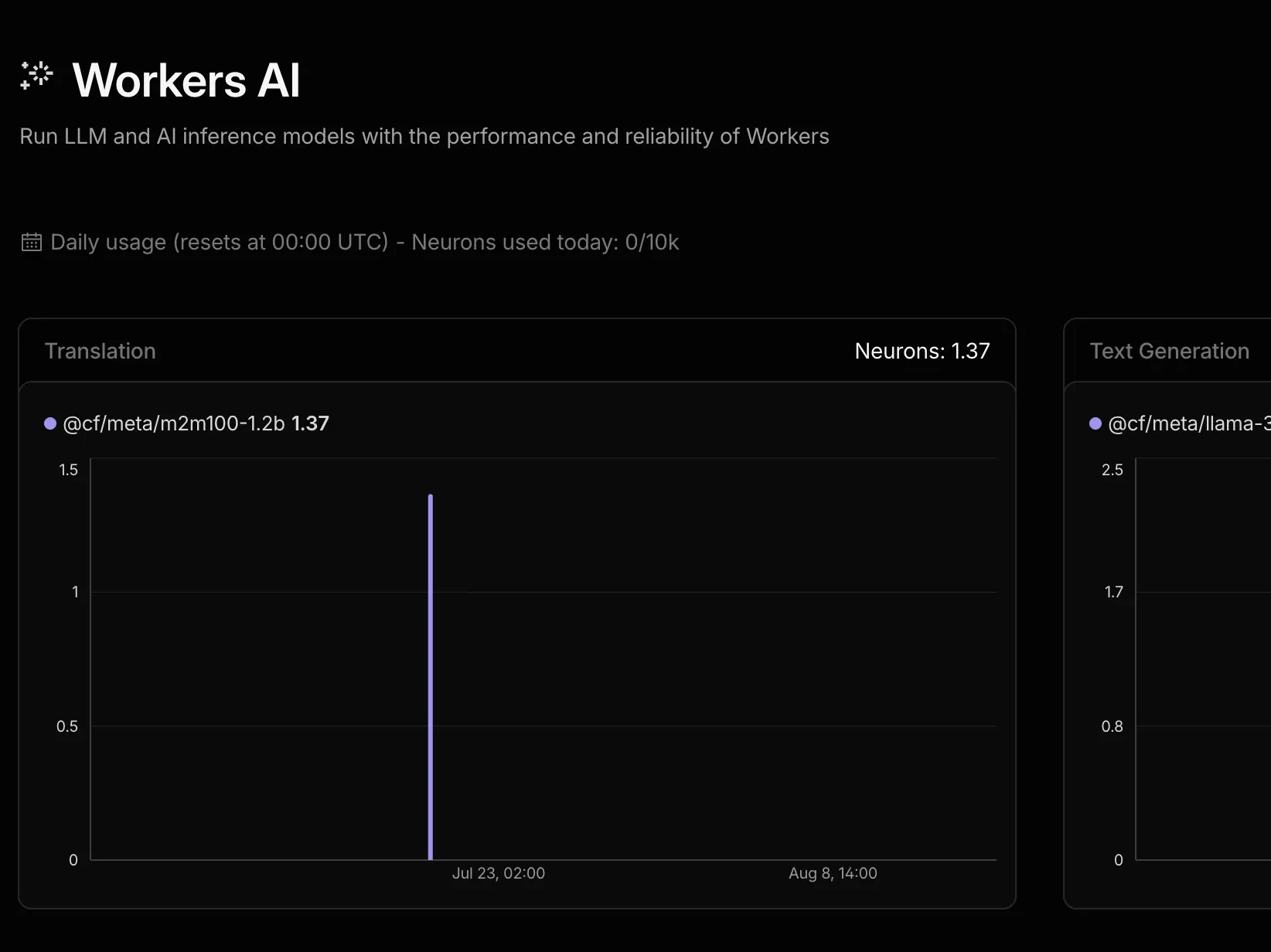
Task: Click the purple bar in Translation chart
Action: coord(431,677)
